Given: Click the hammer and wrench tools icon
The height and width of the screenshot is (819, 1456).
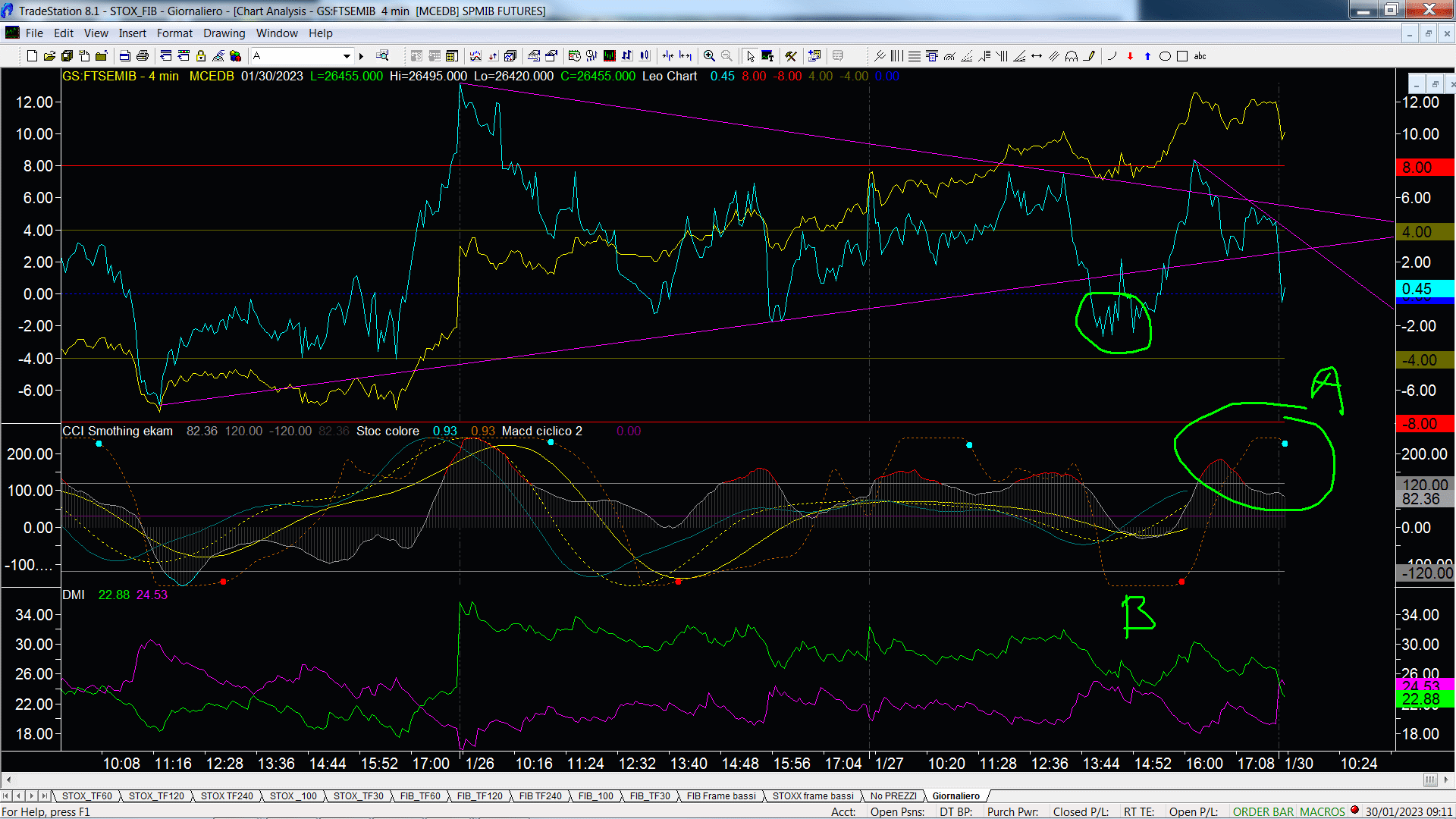Looking at the screenshot, I should point(791,56).
